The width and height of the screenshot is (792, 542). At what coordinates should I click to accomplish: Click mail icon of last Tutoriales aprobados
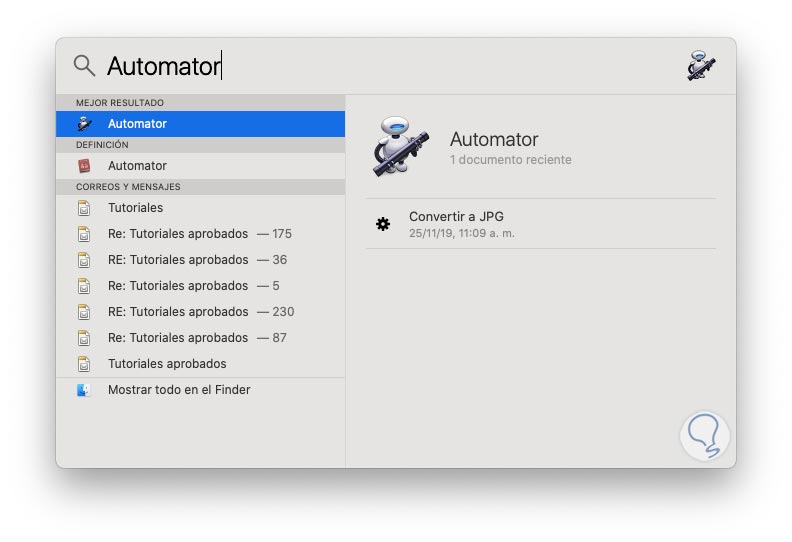point(84,364)
